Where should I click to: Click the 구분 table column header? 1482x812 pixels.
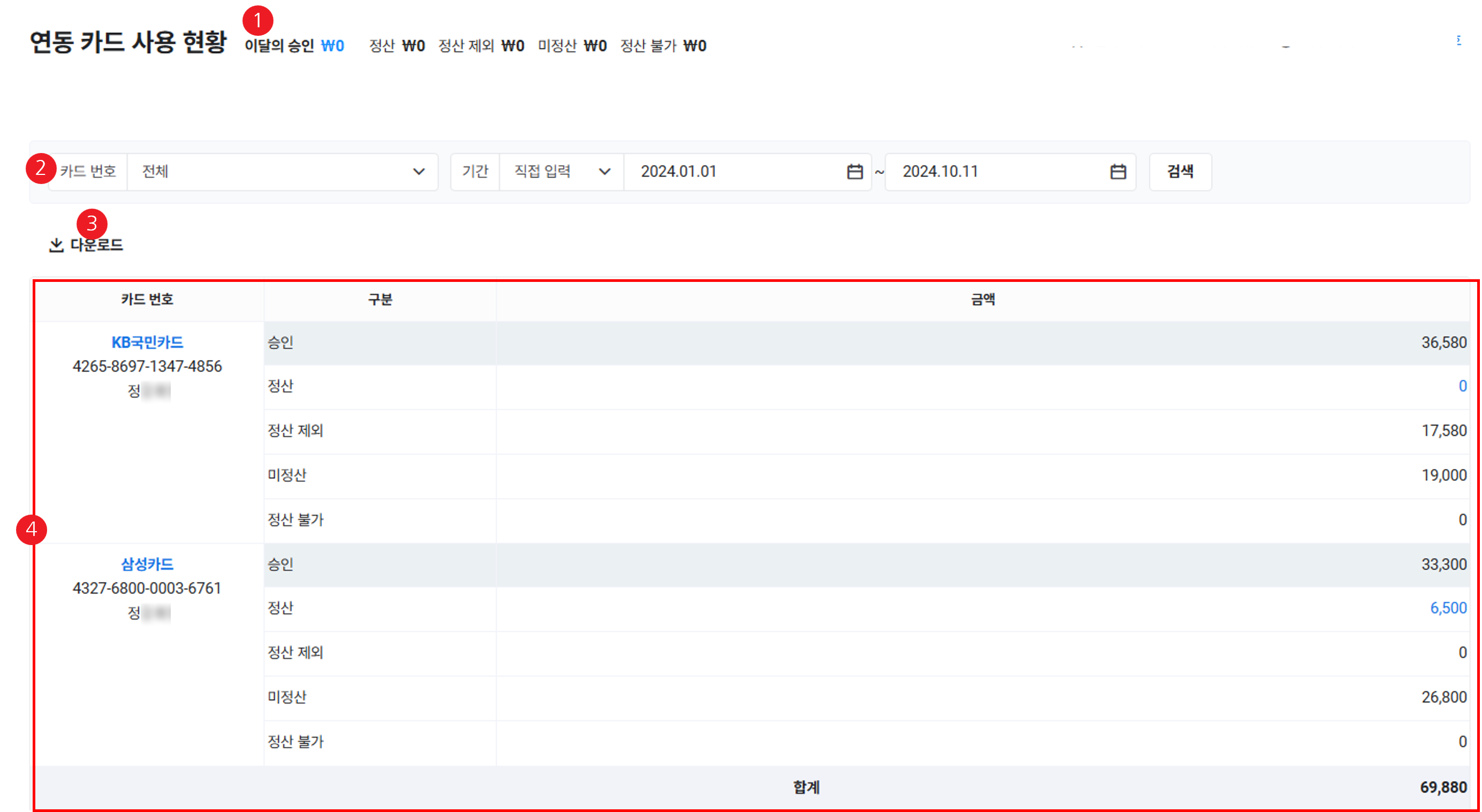click(379, 299)
